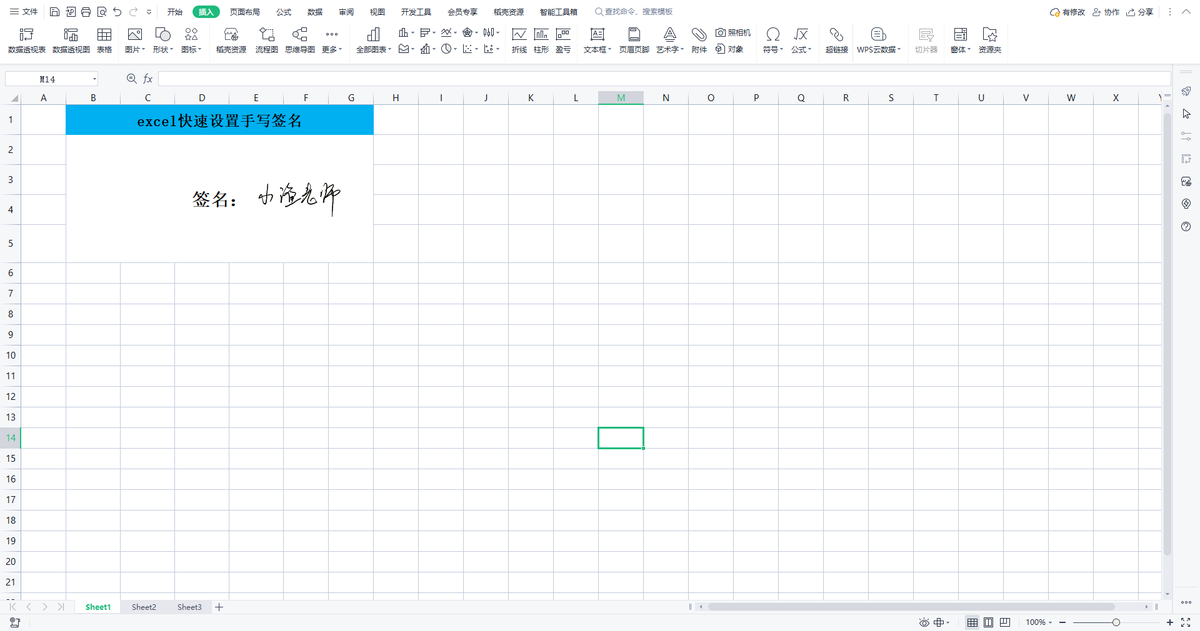Open the 文件 file menu
The image size is (1200, 631).
coord(23,12)
